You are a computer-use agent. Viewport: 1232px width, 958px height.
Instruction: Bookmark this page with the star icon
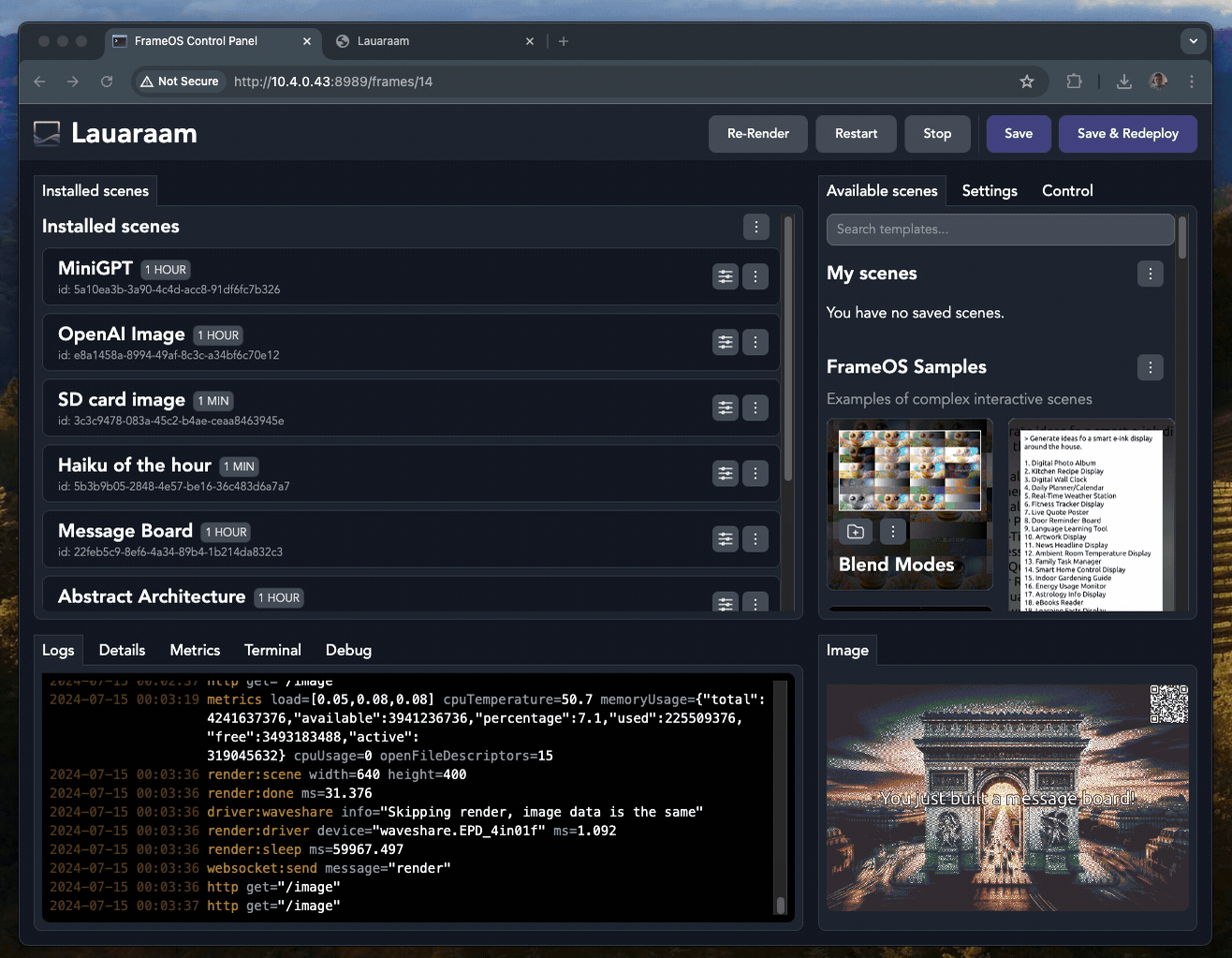pyautogui.click(x=1026, y=81)
